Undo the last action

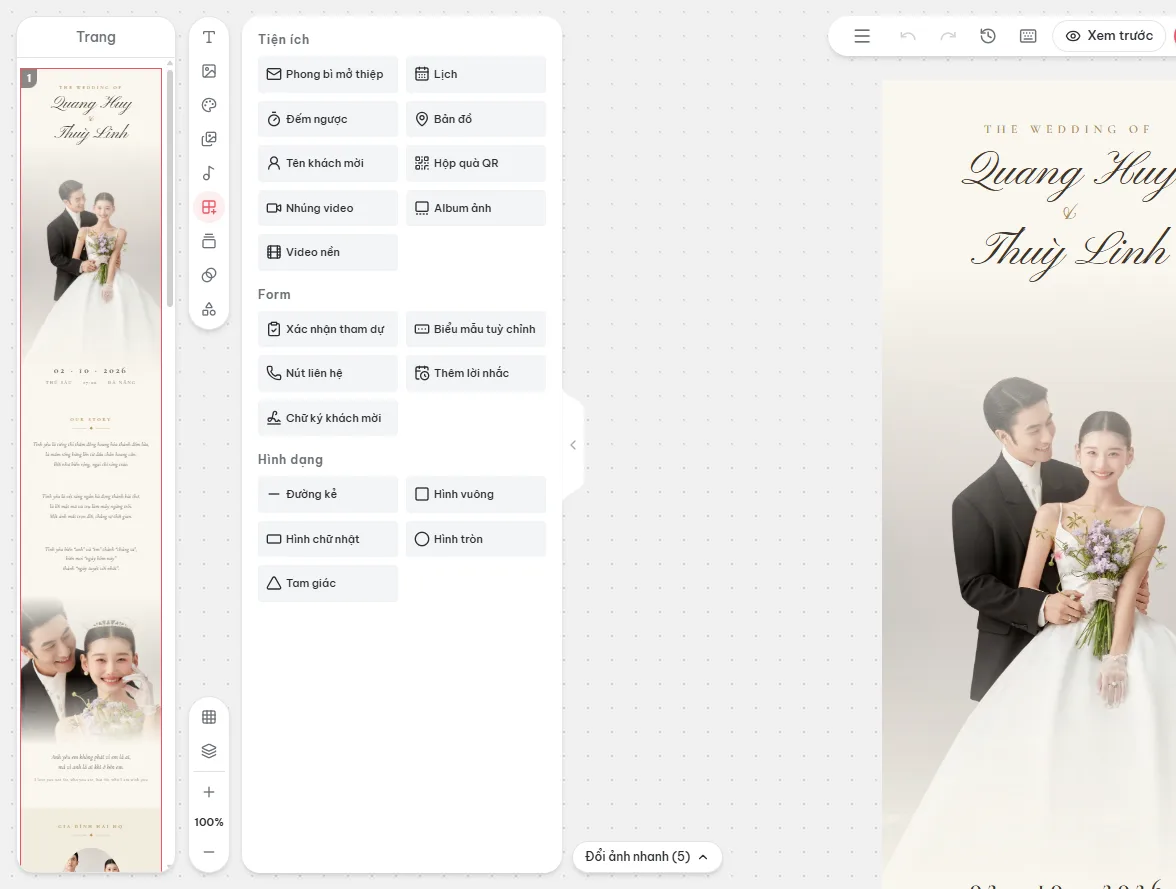(x=908, y=36)
